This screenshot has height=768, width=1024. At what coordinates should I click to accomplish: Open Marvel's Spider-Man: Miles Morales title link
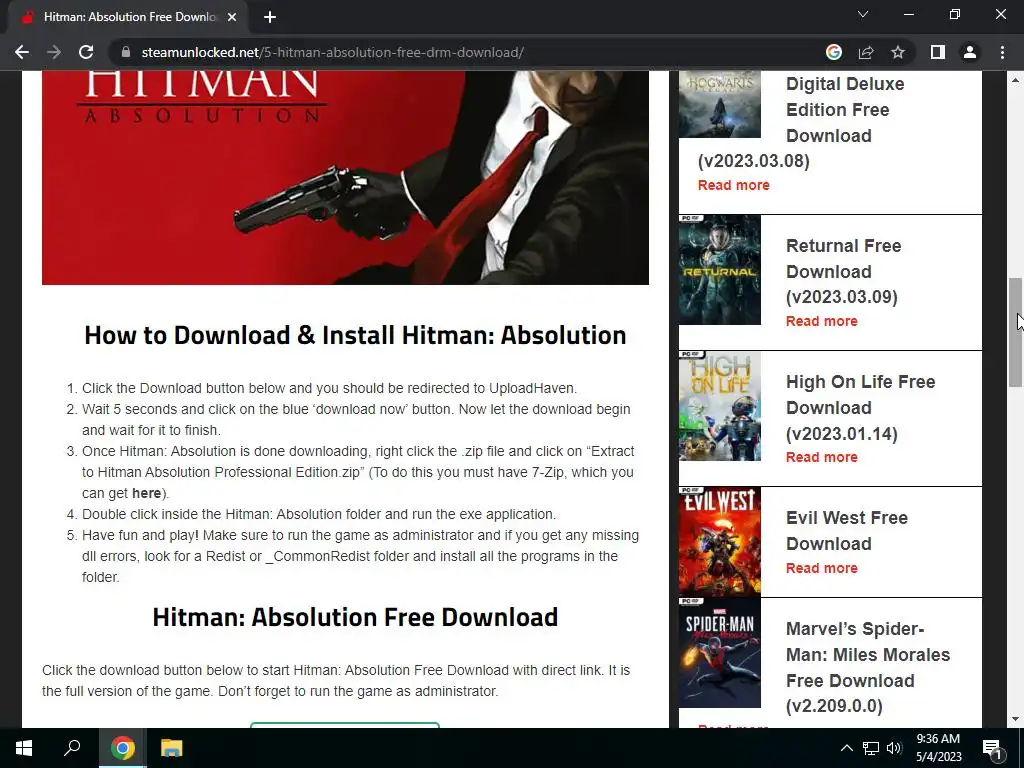click(x=867, y=667)
